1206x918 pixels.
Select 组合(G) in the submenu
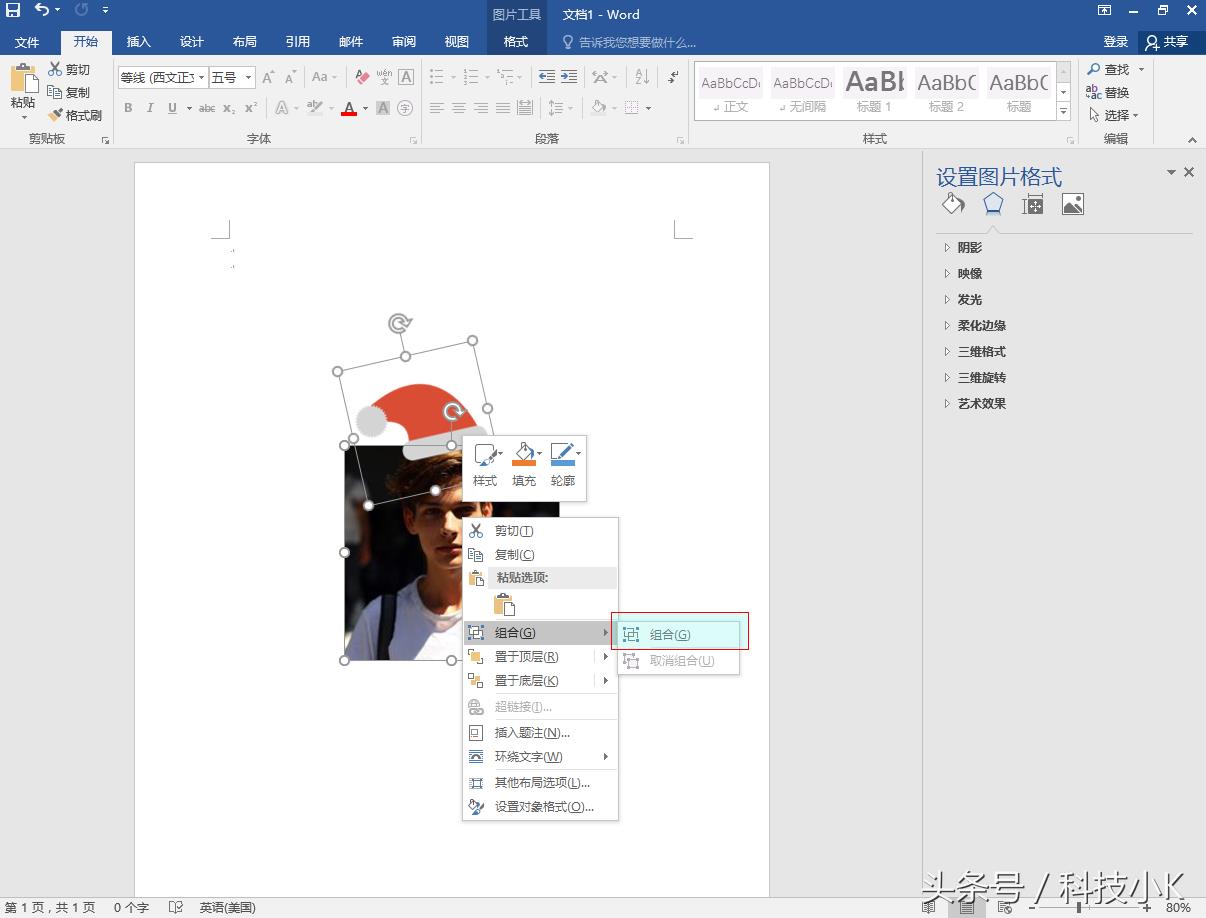point(670,634)
